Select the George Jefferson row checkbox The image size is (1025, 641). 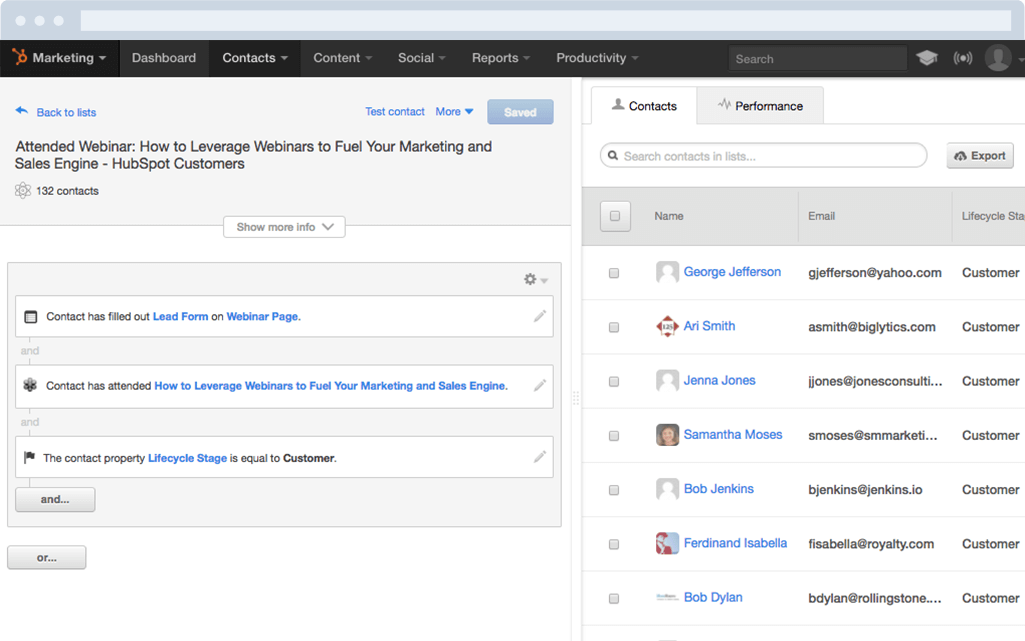coord(614,273)
